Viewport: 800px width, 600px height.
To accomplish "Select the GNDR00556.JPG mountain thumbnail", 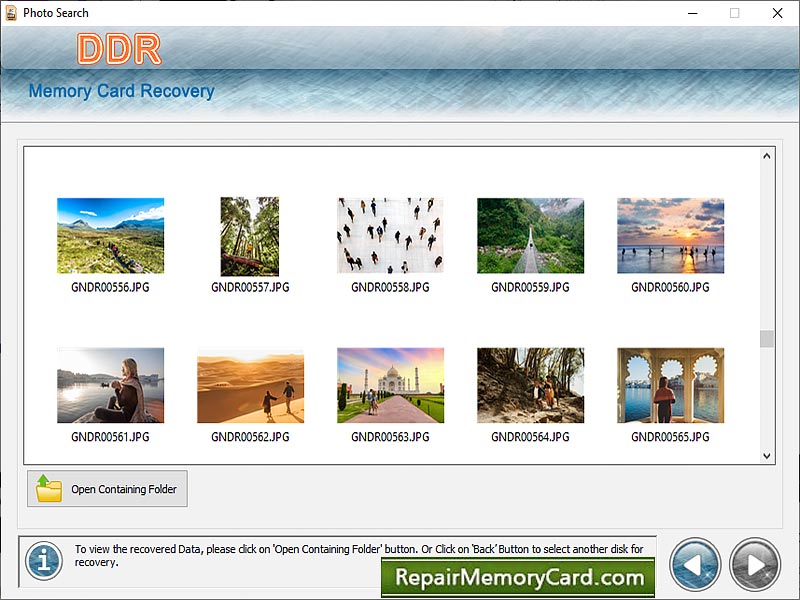I will tap(111, 236).
